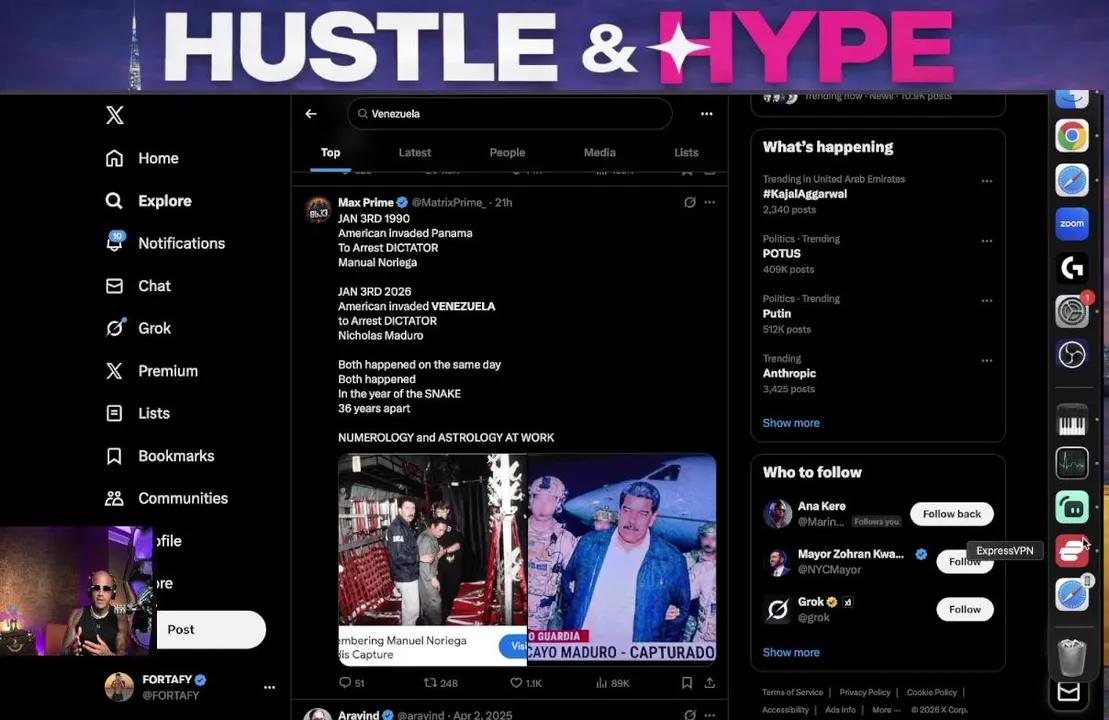Open Anthropic trending topic
Viewport: 1109px width, 720px height.
pos(789,373)
